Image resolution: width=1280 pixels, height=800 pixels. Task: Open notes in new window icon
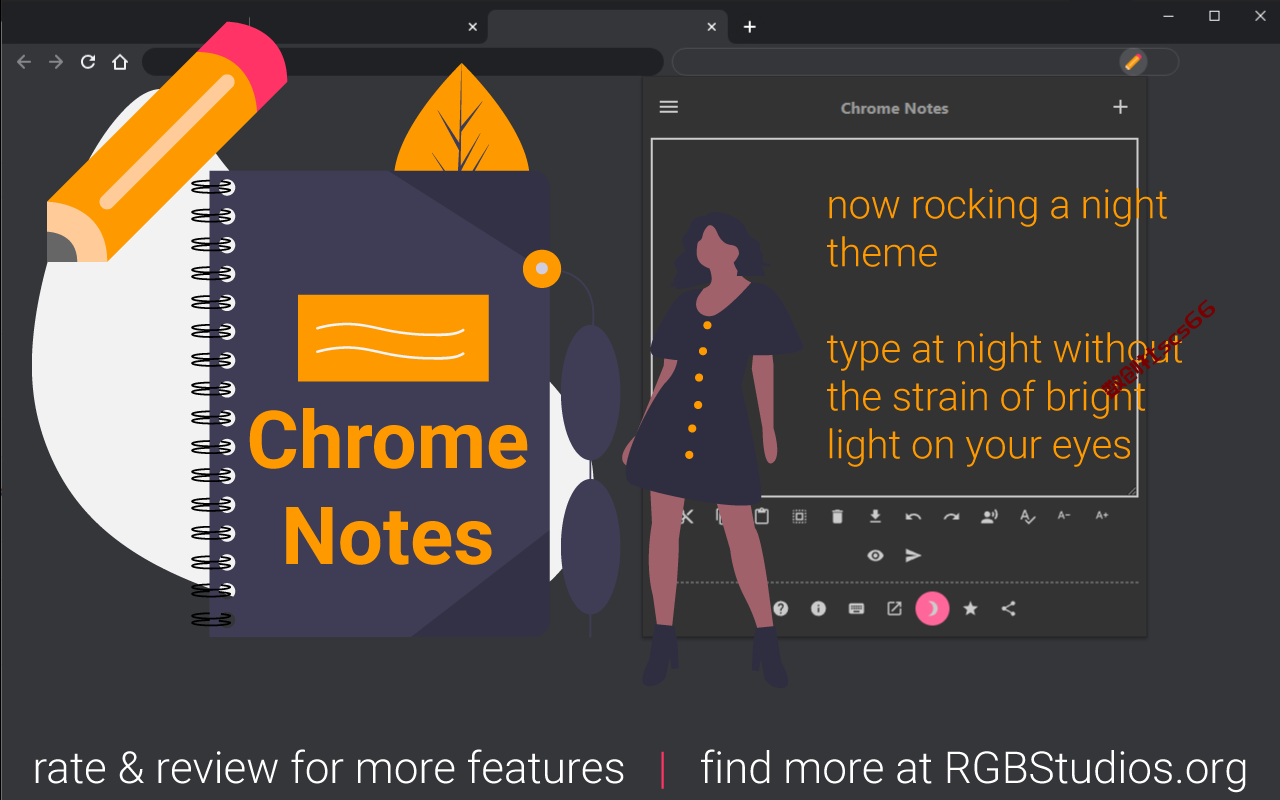[x=894, y=608]
